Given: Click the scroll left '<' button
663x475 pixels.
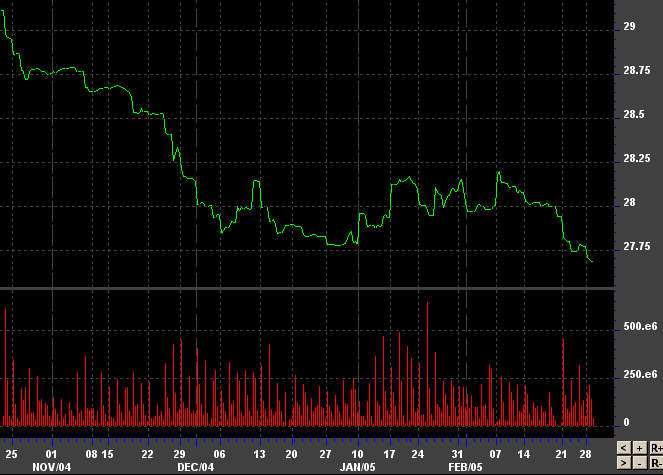Looking at the screenshot, I should pos(624,448).
